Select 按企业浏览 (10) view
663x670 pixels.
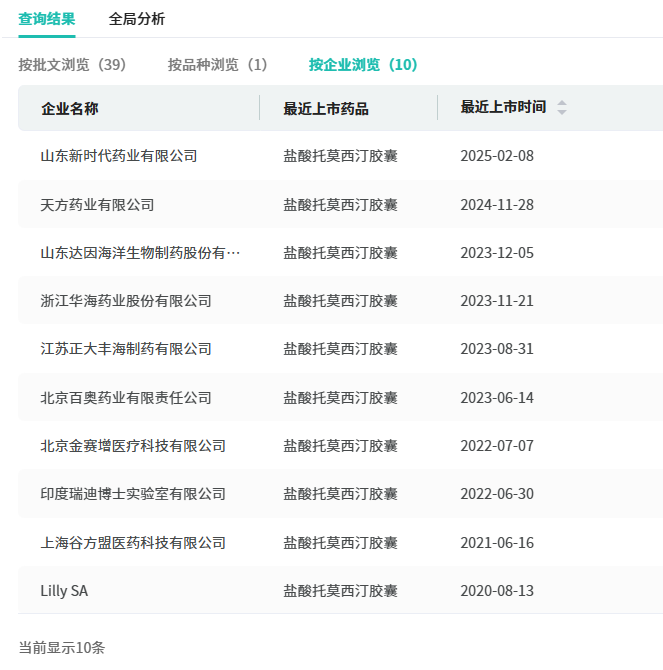click(x=363, y=65)
